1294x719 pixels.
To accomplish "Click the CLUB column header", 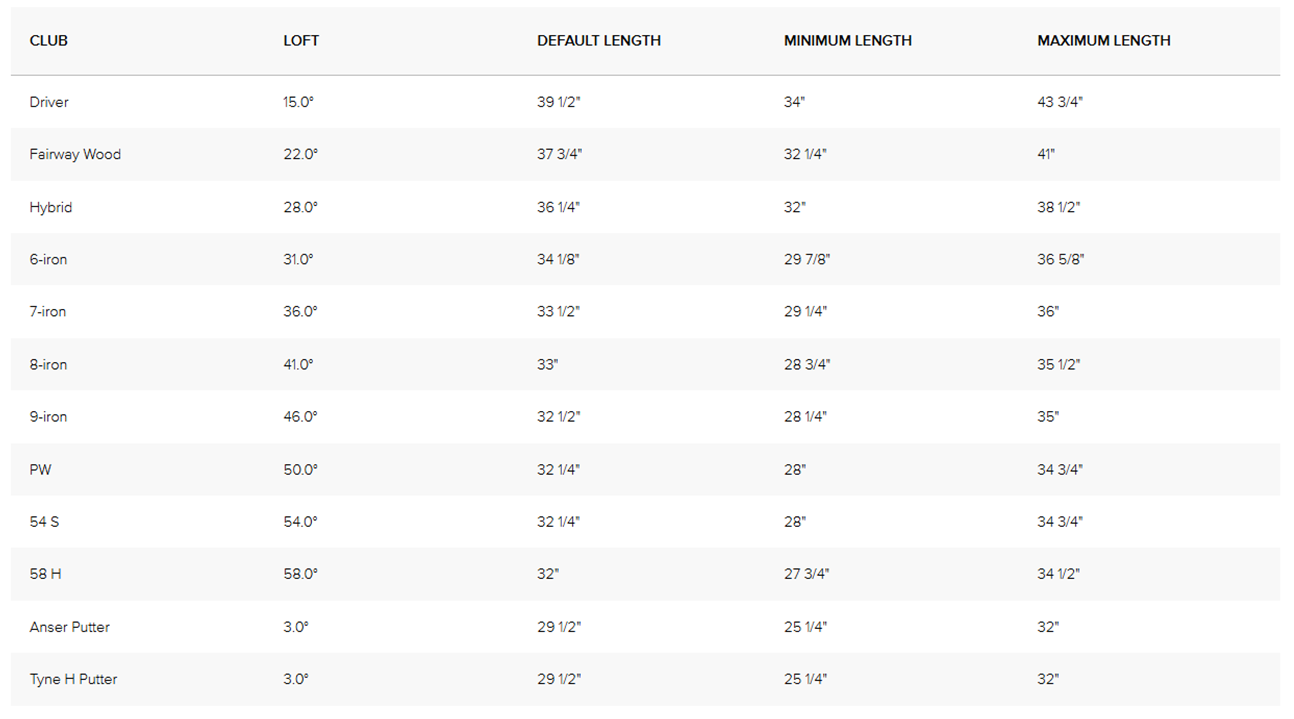I will point(49,41).
